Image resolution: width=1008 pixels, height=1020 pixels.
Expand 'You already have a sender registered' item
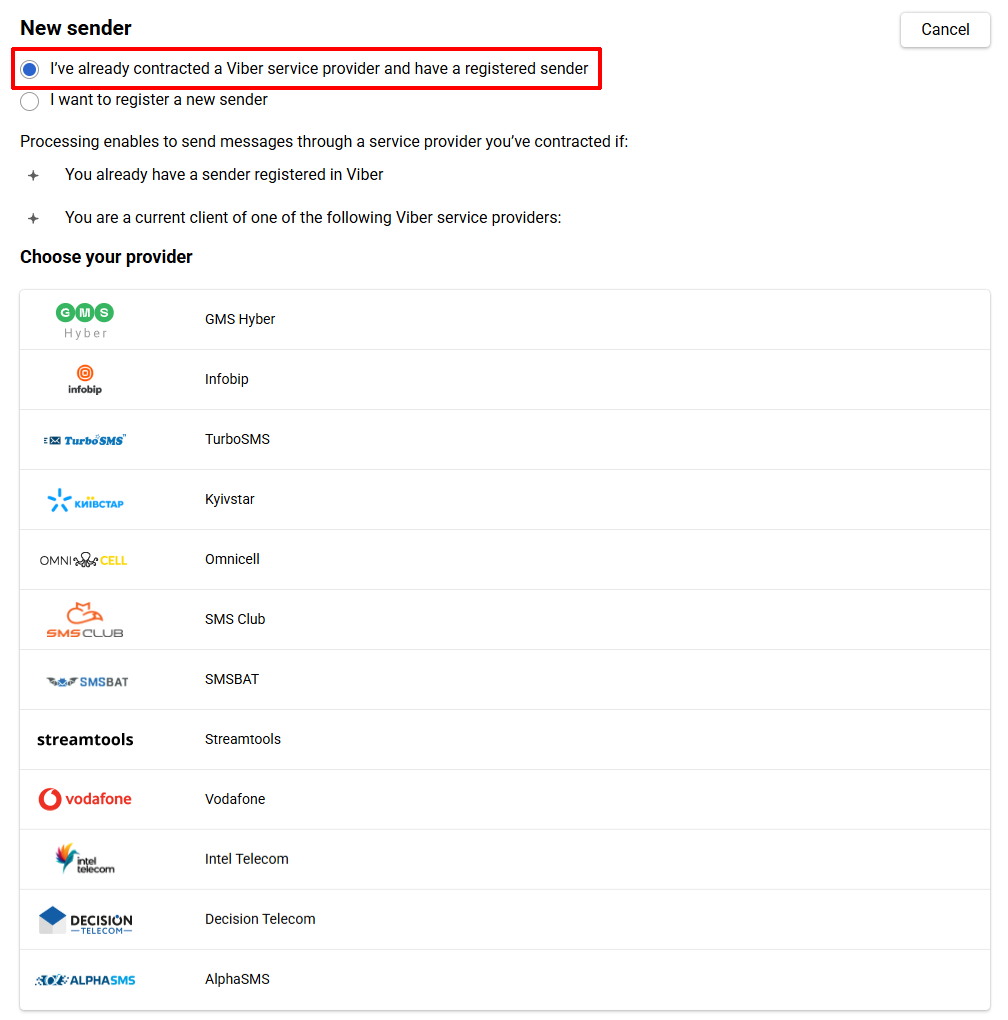coord(33,175)
